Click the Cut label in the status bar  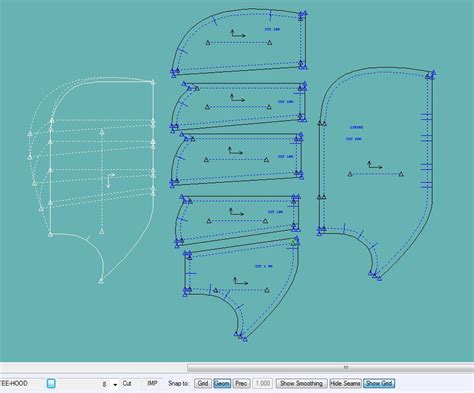pyautogui.click(x=127, y=383)
